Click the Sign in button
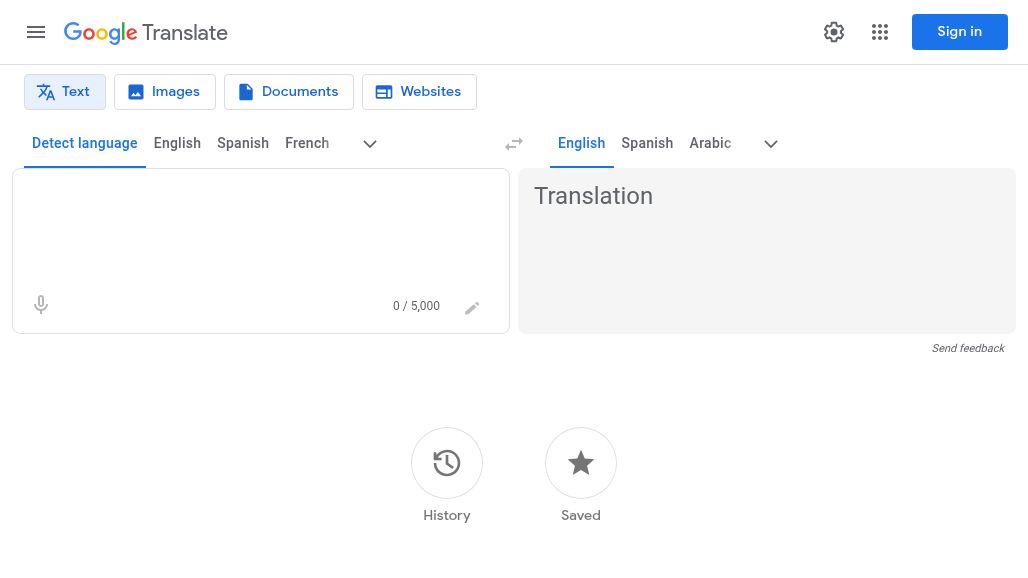 pos(959,31)
